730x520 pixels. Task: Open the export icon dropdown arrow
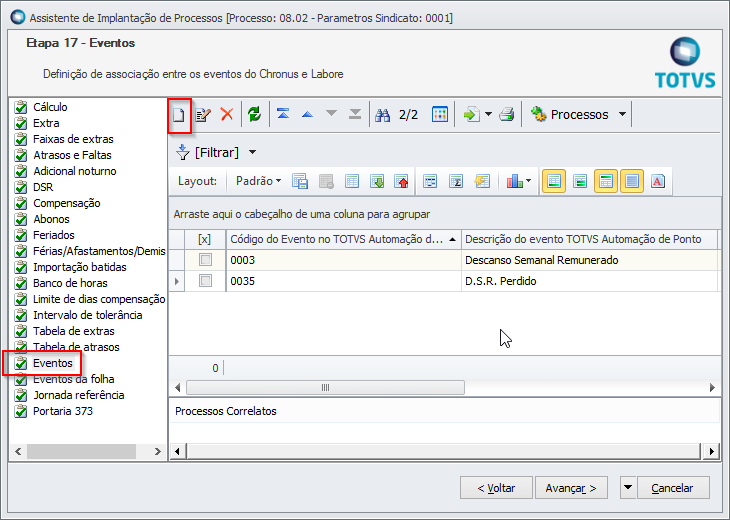[488, 114]
